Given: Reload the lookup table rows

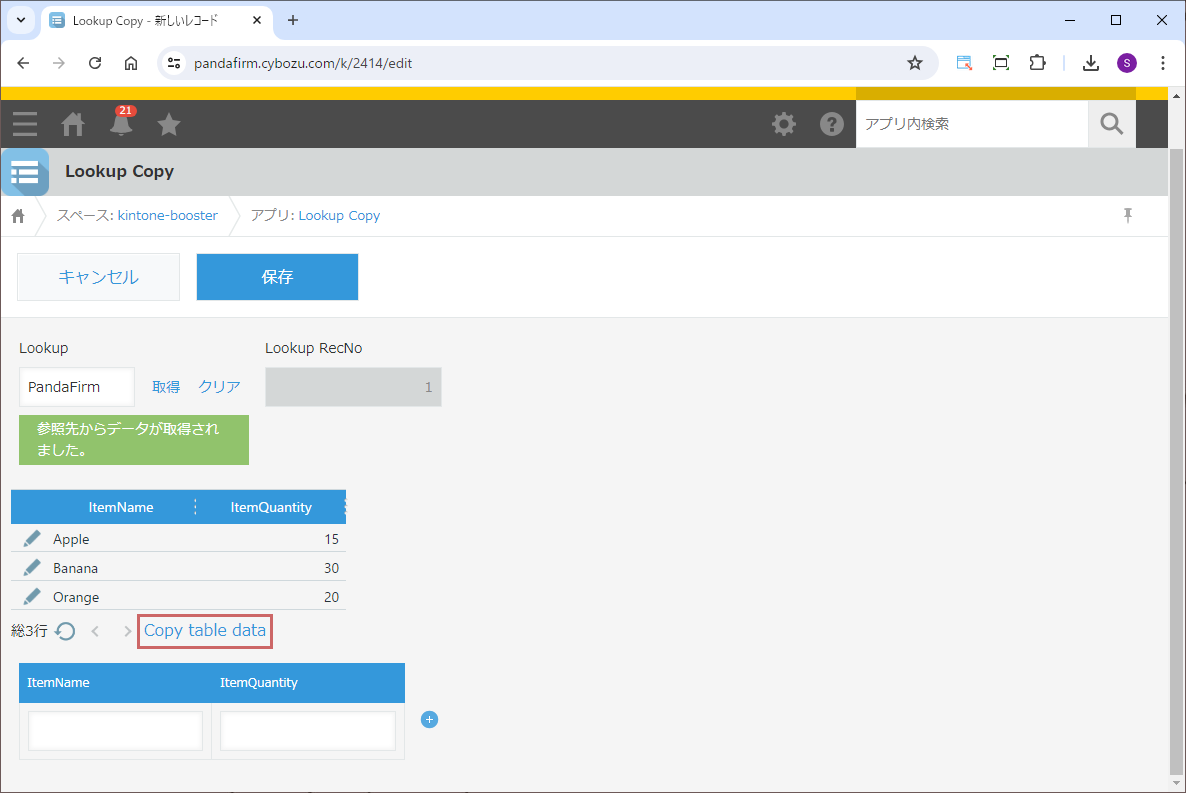Looking at the screenshot, I should click(x=65, y=631).
